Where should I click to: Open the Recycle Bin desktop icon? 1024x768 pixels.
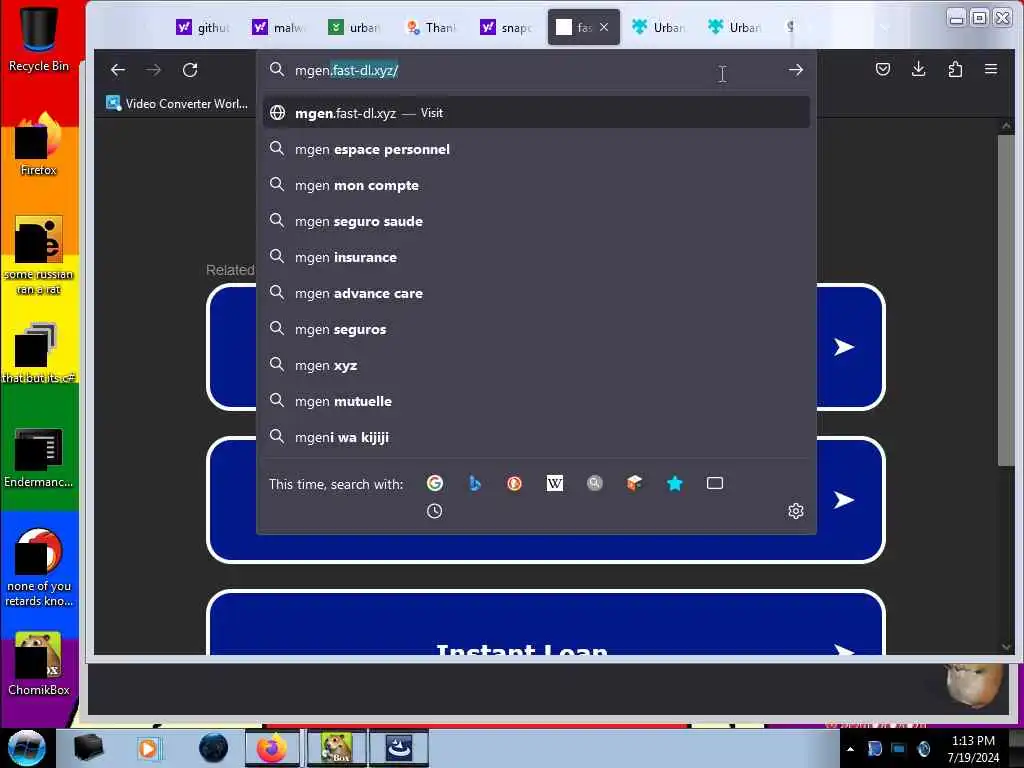coord(39,37)
